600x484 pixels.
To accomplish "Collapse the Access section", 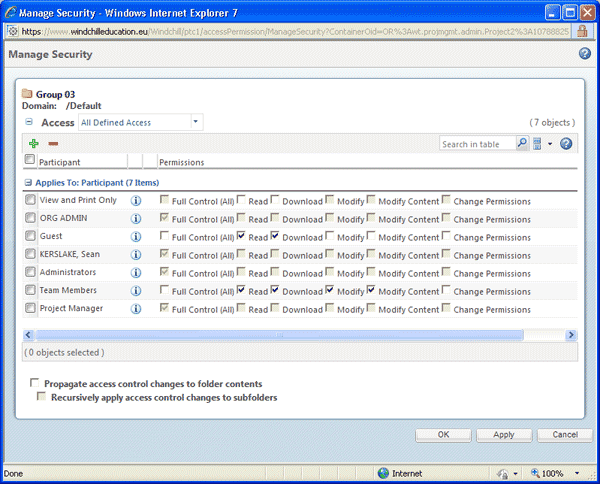I will click(30, 122).
